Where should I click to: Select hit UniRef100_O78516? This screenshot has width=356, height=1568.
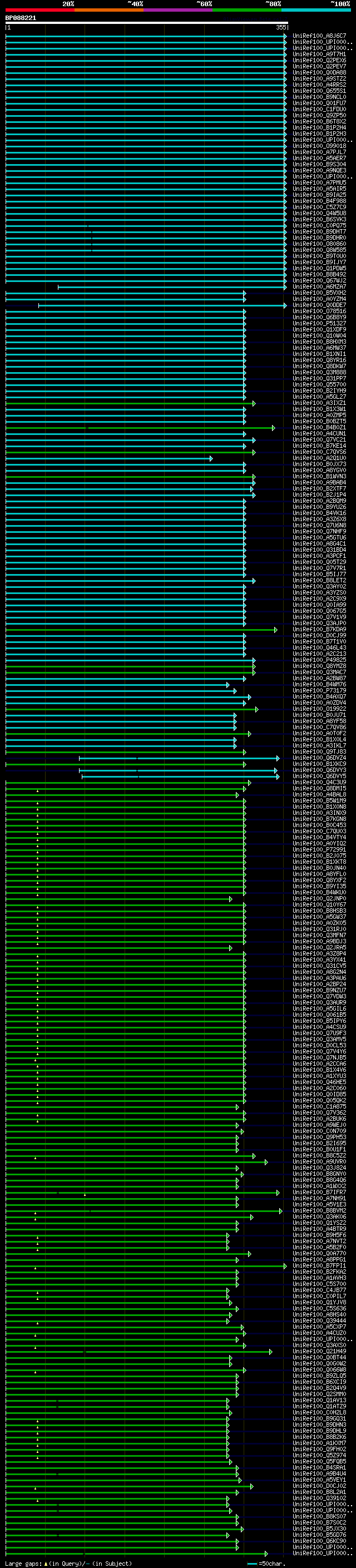coord(319,311)
